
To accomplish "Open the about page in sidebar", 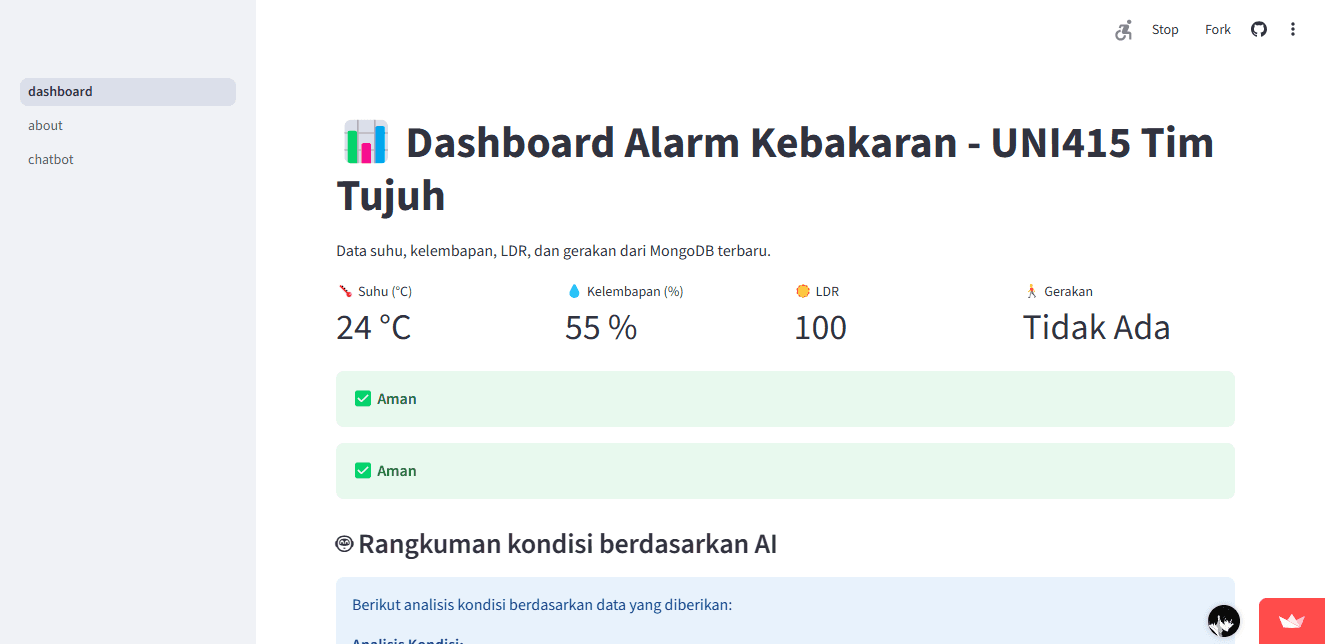I will 46,126.
